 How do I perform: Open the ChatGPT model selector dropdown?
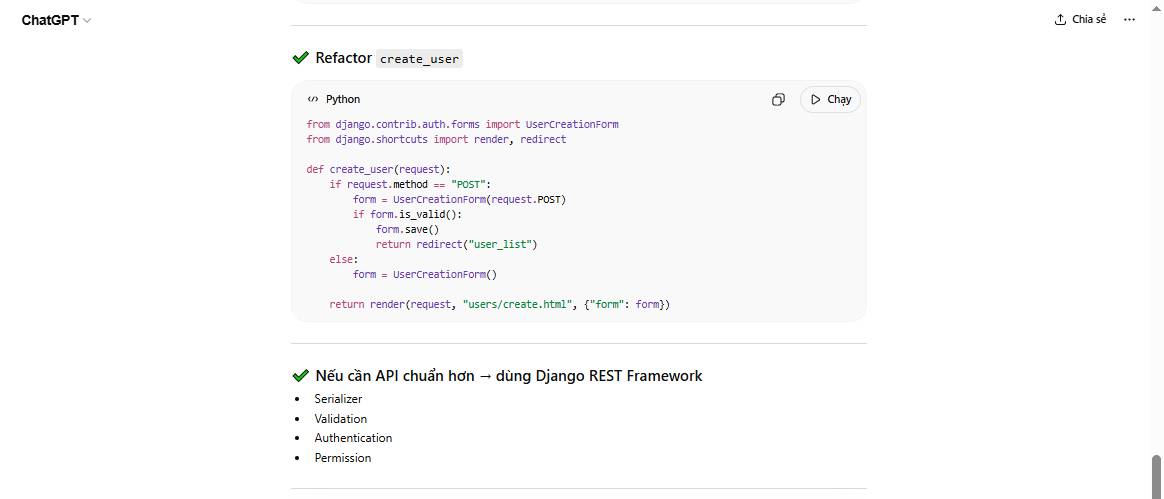click(x=56, y=20)
